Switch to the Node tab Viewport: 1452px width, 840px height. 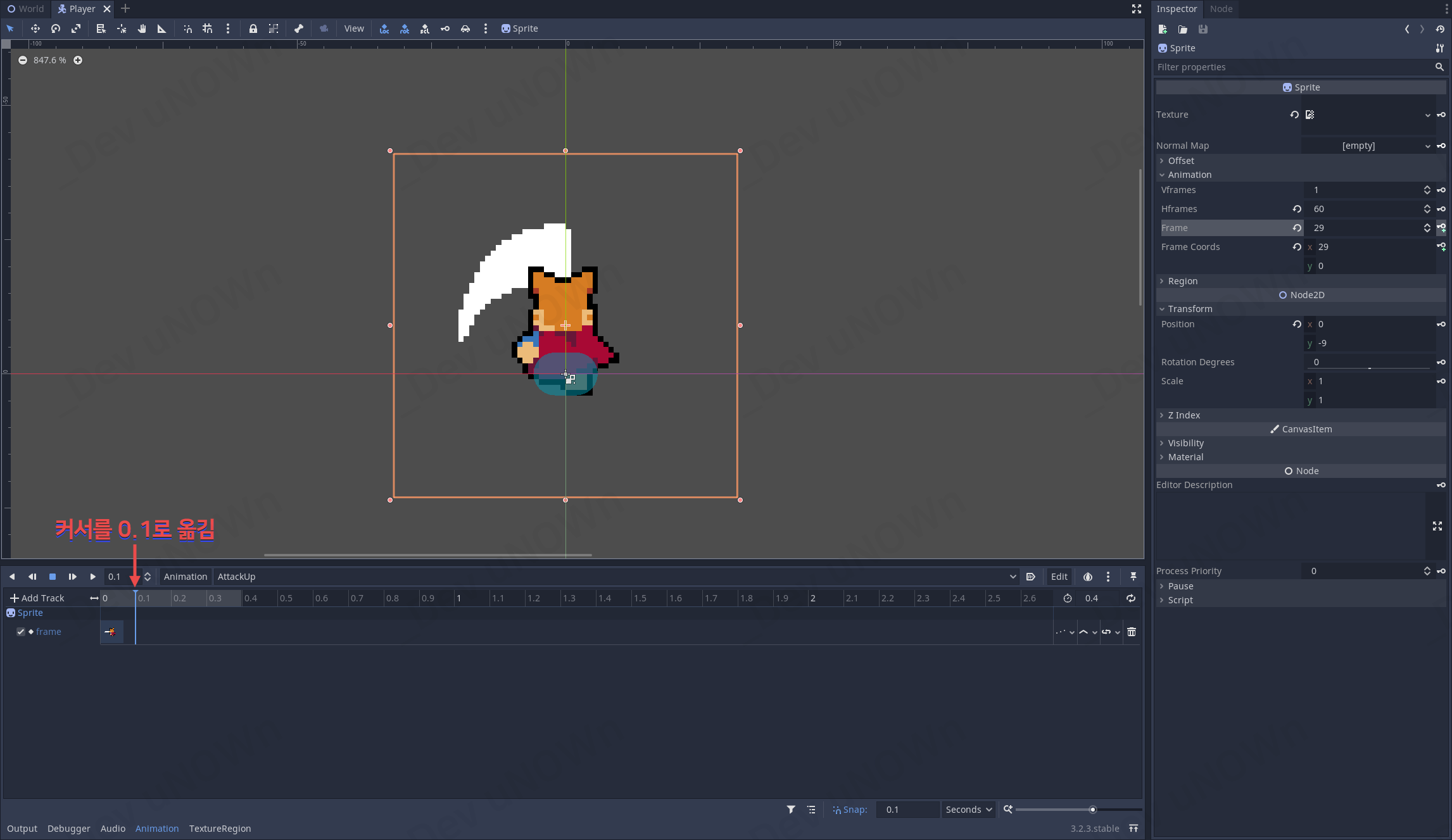(x=1221, y=9)
